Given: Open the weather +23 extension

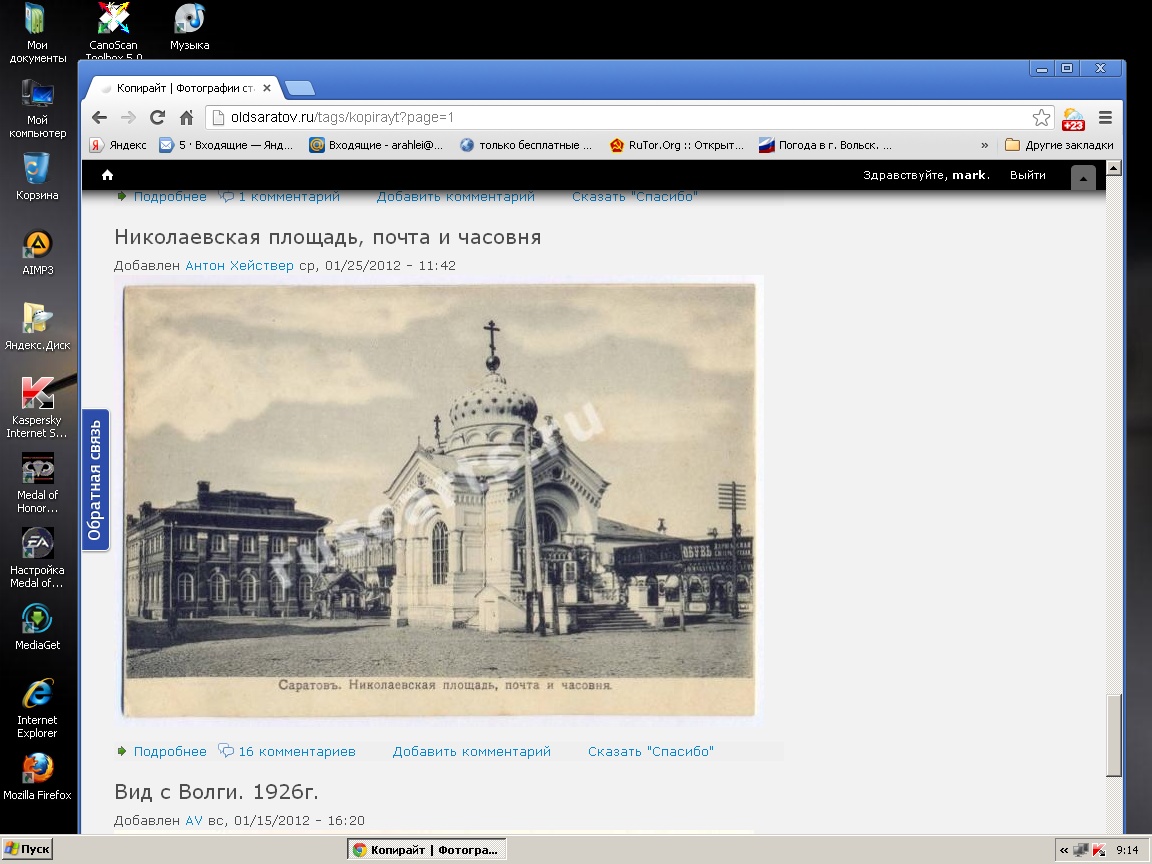Looking at the screenshot, I should point(1073,118).
